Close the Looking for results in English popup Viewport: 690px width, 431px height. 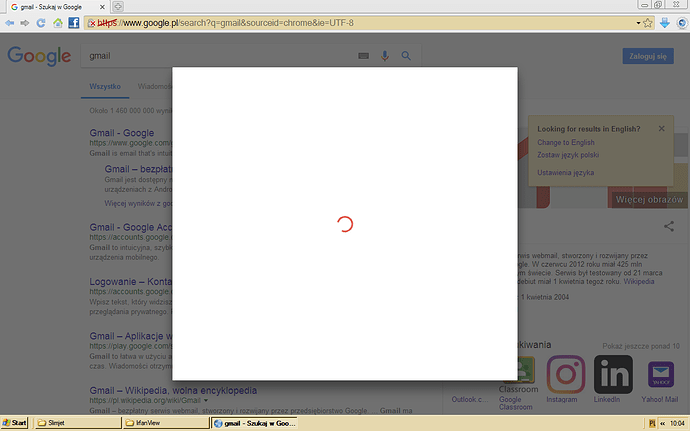click(661, 129)
